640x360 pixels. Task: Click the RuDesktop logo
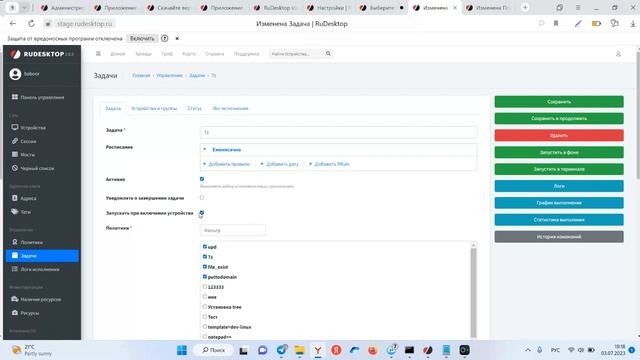(x=42, y=54)
